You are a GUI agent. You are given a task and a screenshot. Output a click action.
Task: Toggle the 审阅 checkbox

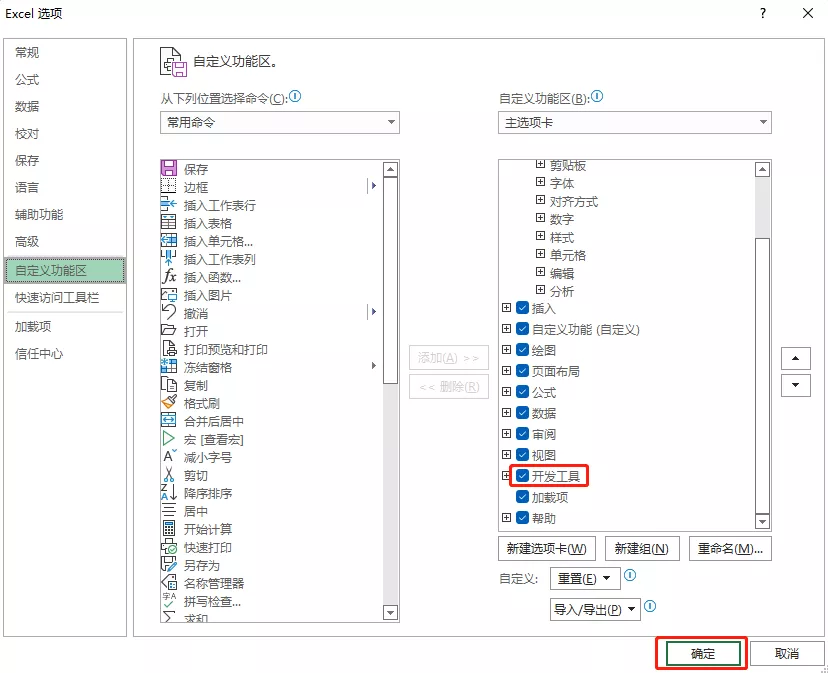(522, 434)
